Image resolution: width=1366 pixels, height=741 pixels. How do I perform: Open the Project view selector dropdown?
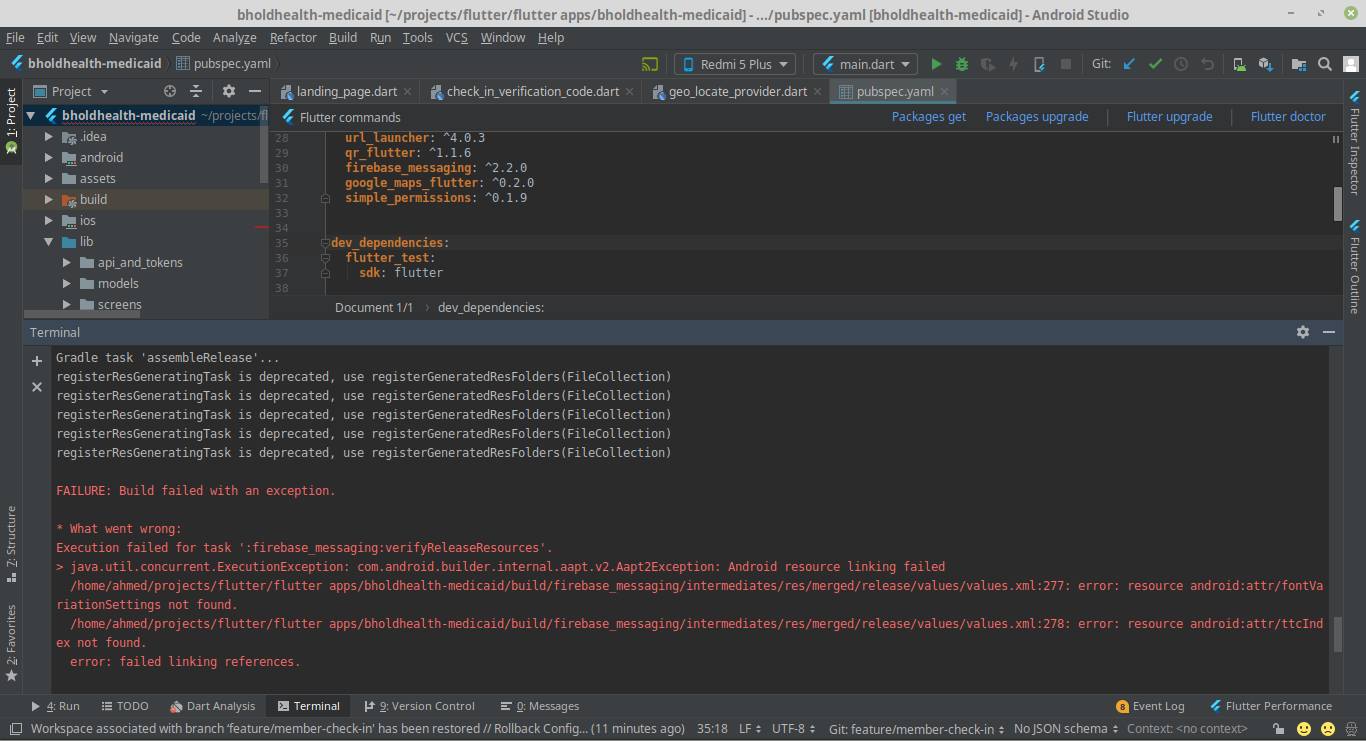[69, 91]
